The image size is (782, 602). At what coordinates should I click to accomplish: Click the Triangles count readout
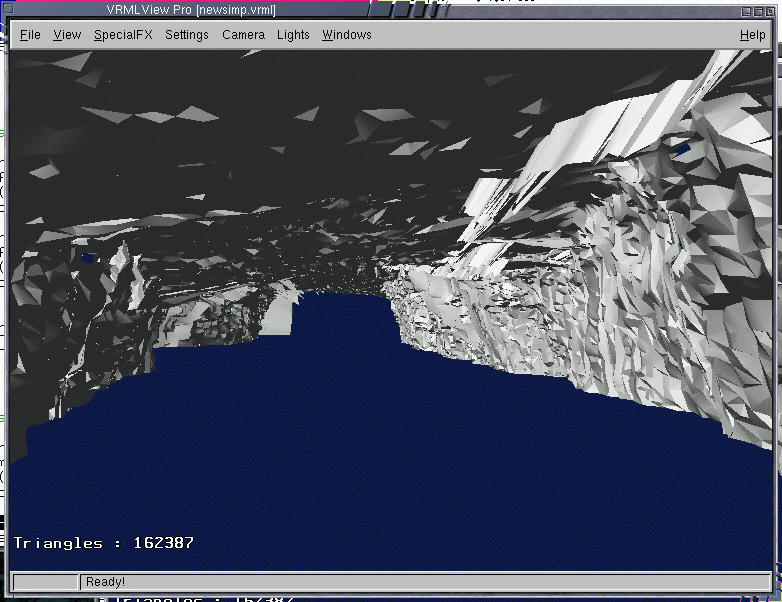(104, 543)
